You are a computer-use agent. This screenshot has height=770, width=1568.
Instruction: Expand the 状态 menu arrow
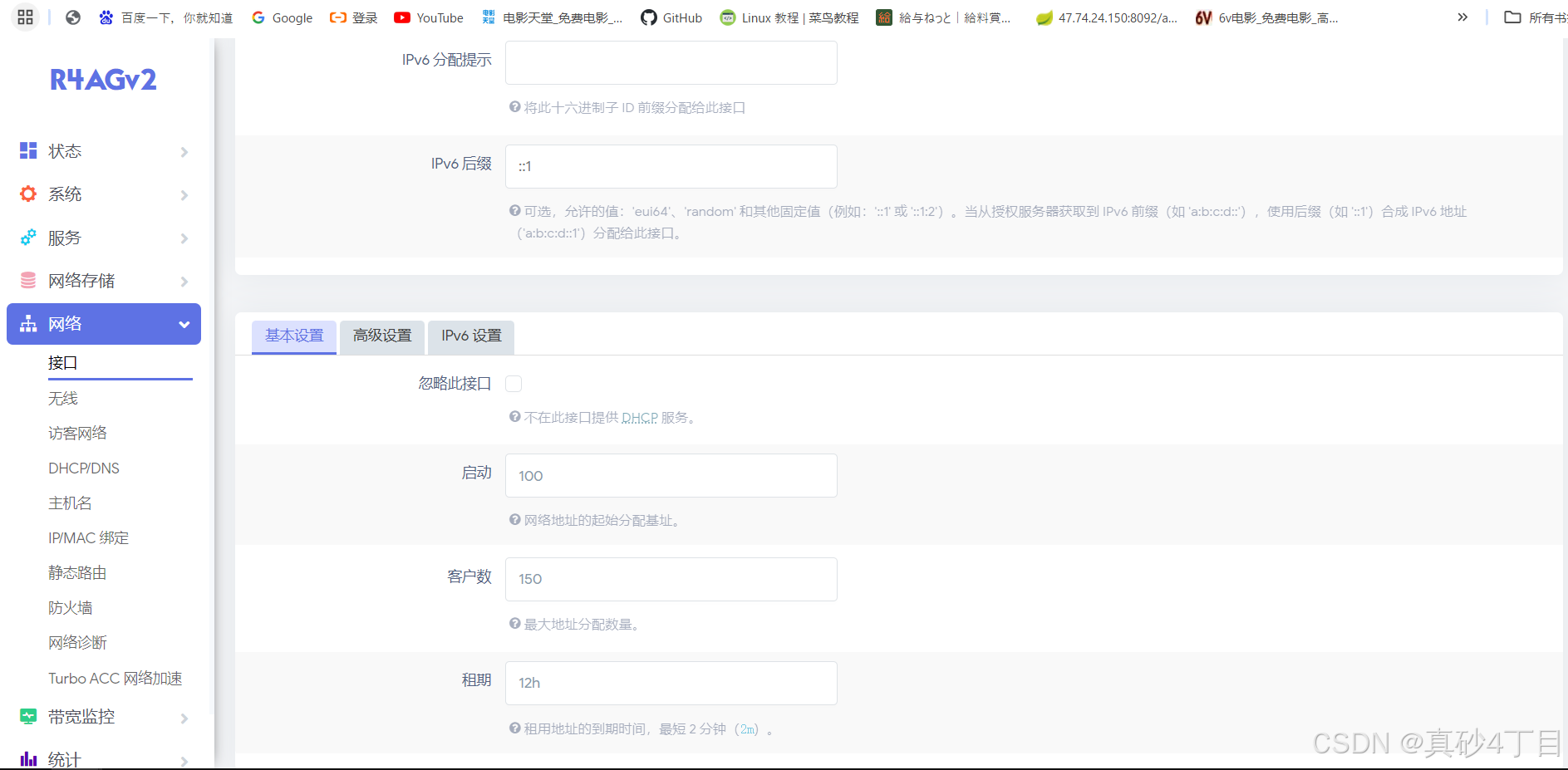[x=184, y=152]
